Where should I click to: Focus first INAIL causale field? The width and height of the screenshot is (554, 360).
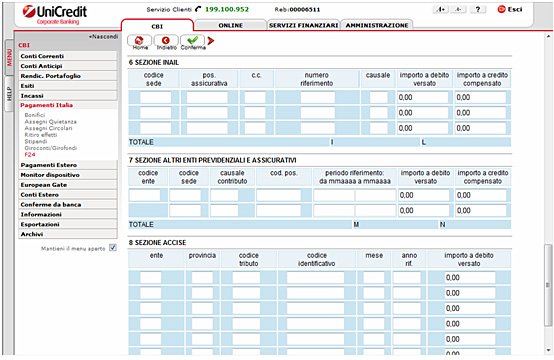click(378, 97)
